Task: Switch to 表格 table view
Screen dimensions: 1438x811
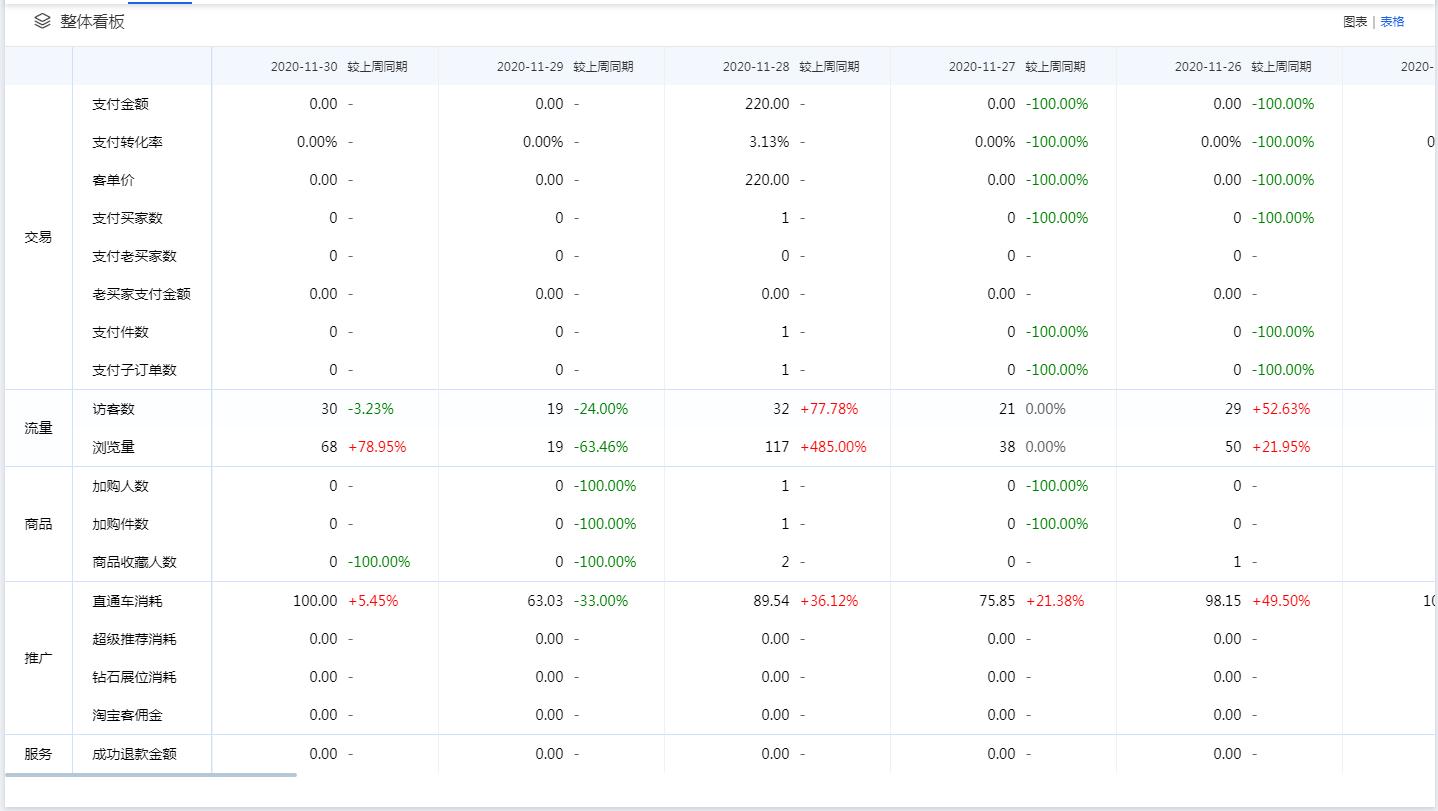Action: pyautogui.click(x=1392, y=22)
